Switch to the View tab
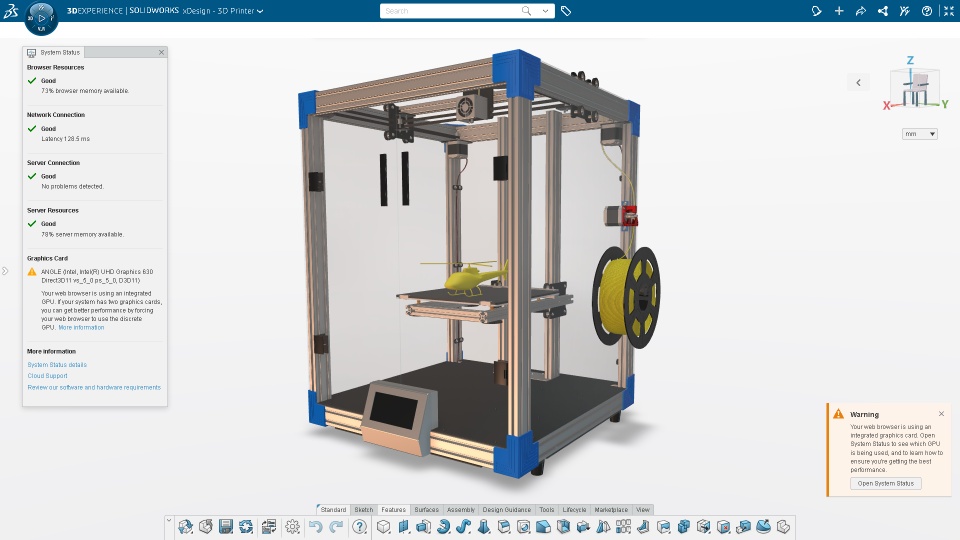 643,509
